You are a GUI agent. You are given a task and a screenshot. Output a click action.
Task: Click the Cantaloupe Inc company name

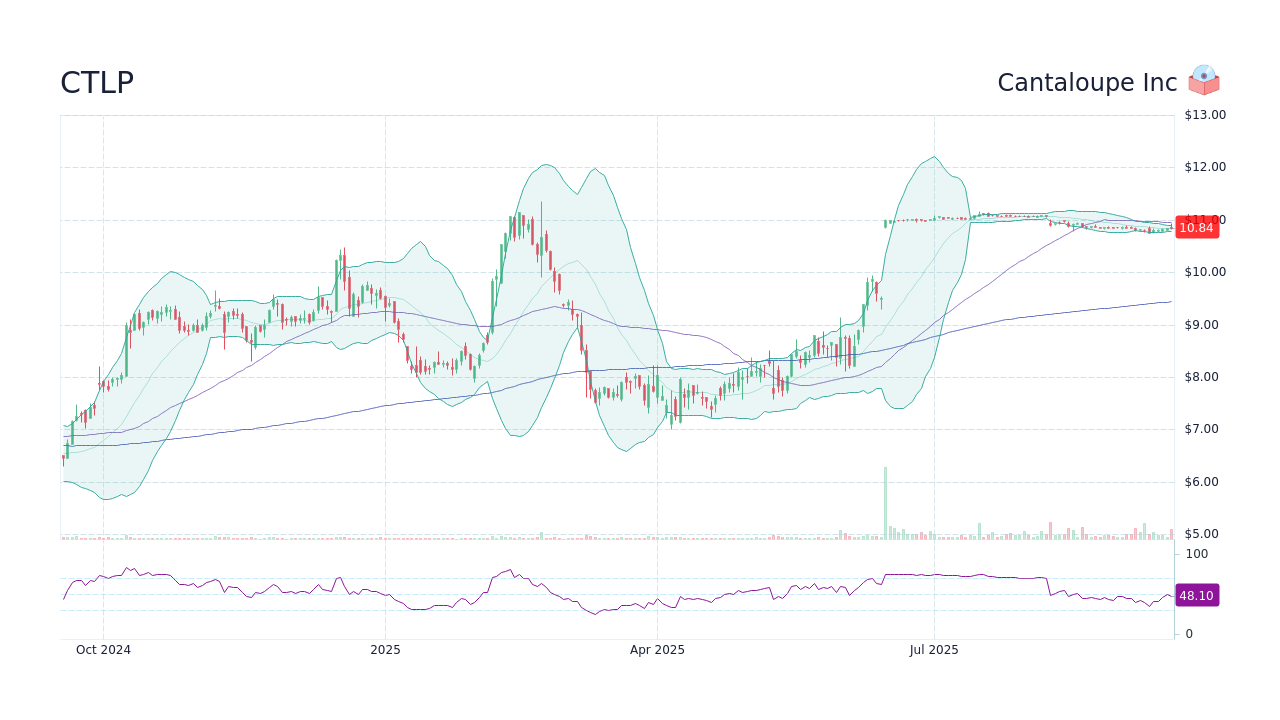pos(1087,83)
